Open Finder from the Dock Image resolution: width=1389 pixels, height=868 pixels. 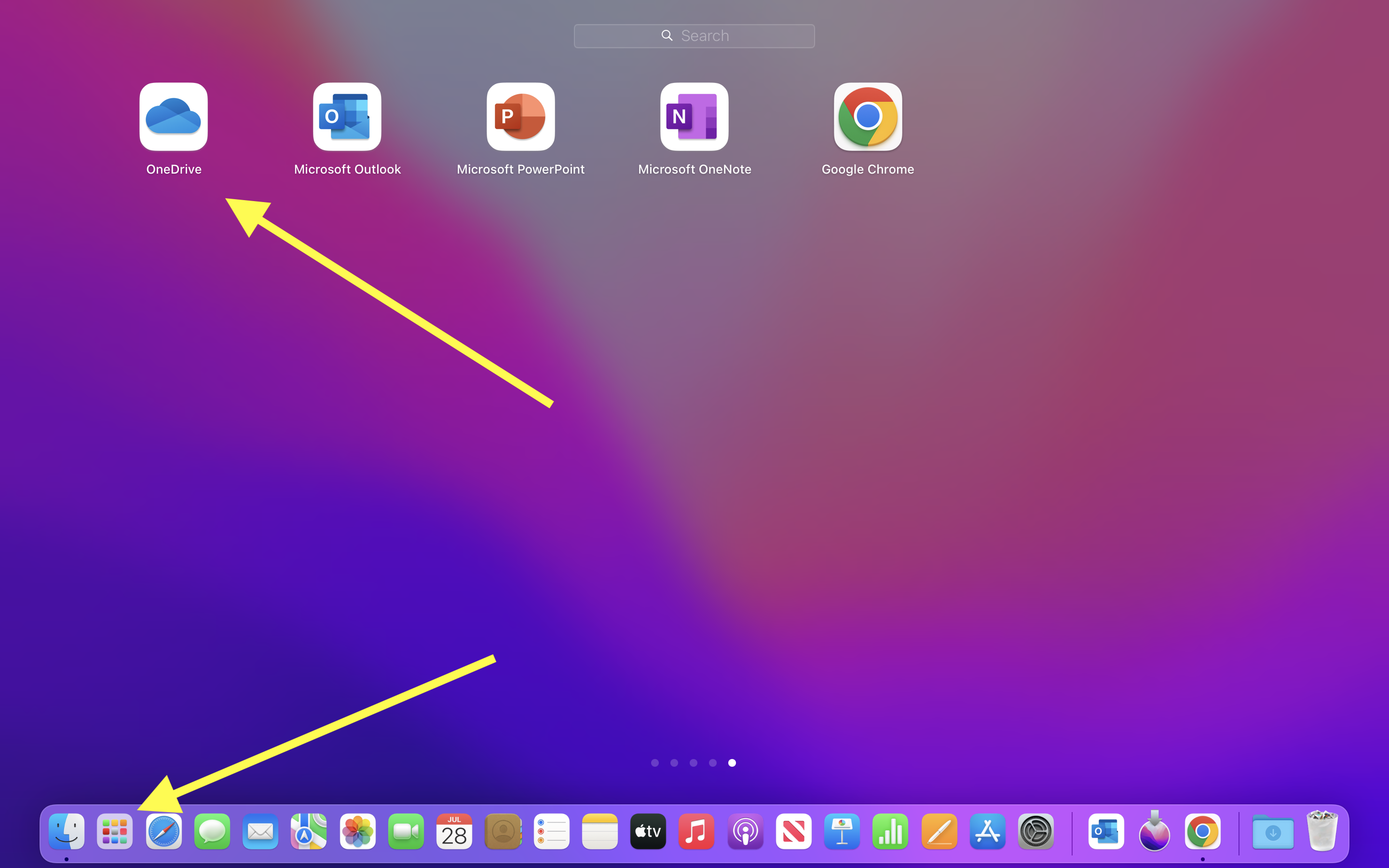(x=67, y=831)
